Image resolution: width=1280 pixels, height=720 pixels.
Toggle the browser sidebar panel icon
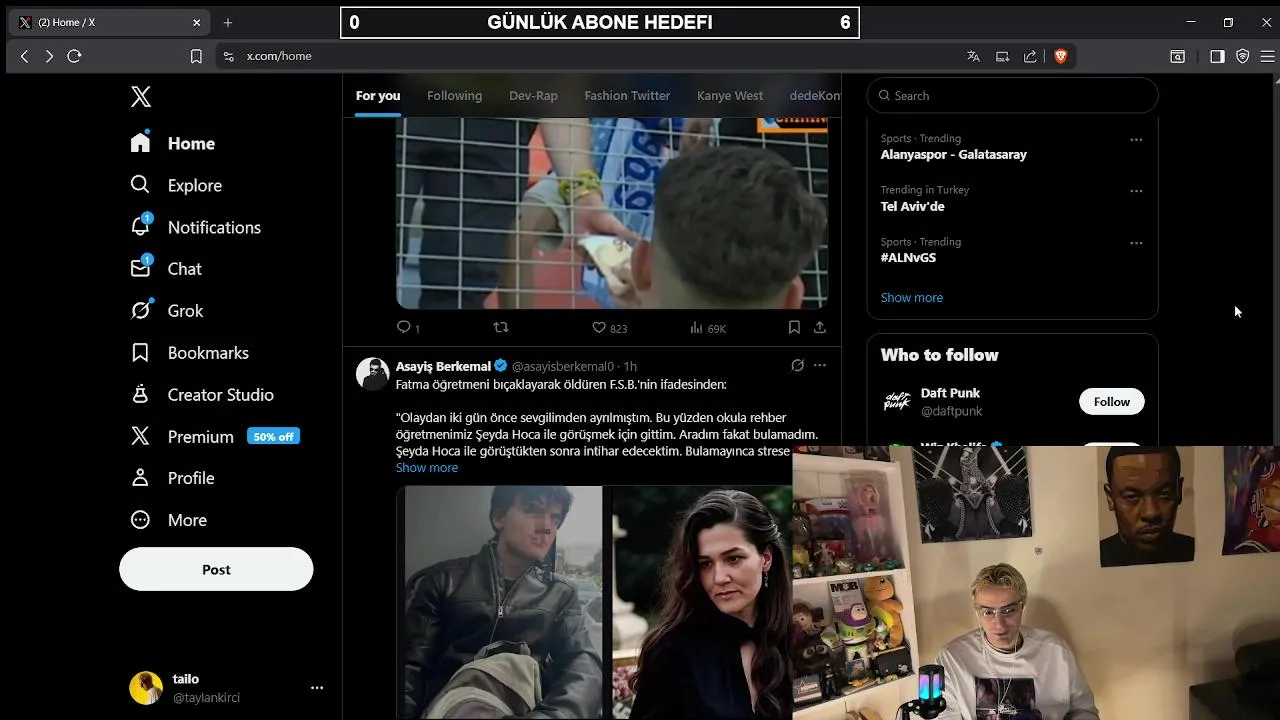click(1217, 56)
